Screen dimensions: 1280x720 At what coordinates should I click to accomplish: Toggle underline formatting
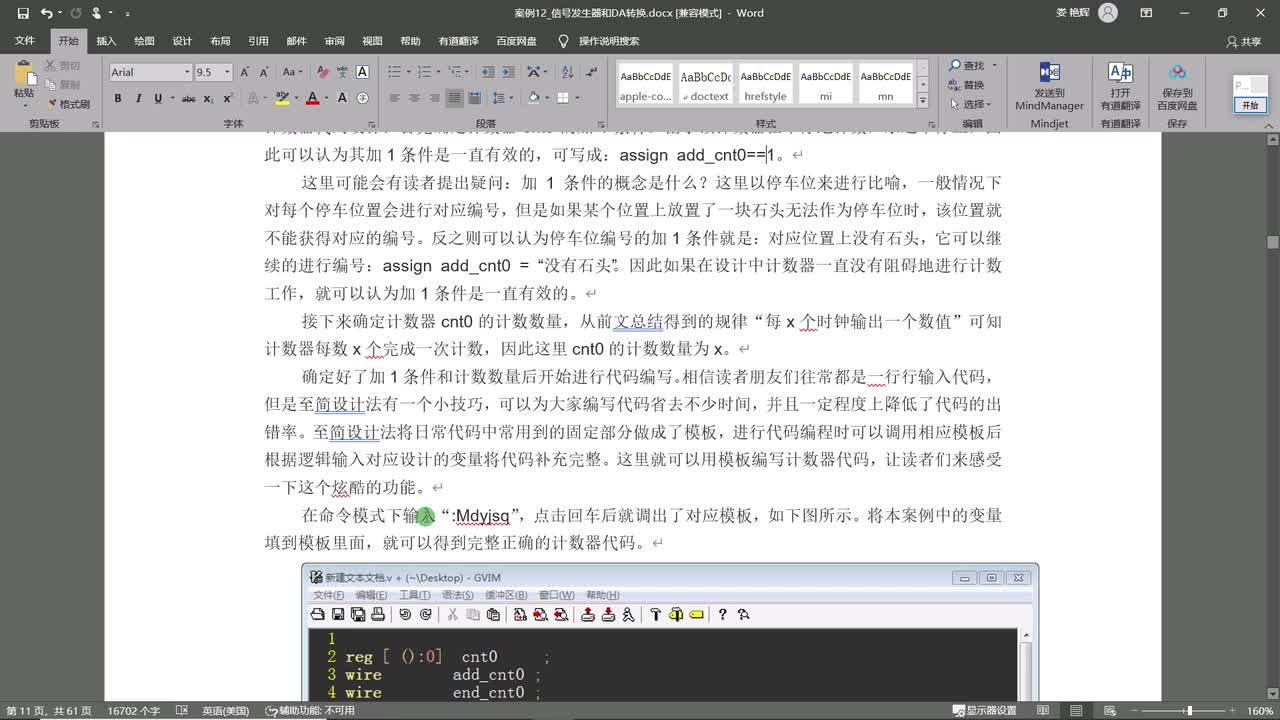[158, 98]
